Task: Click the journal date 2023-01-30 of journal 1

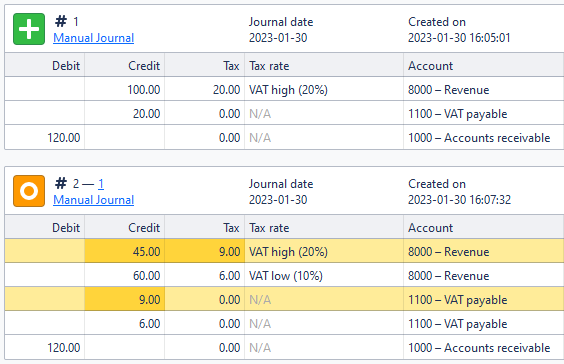Action: click(x=278, y=38)
